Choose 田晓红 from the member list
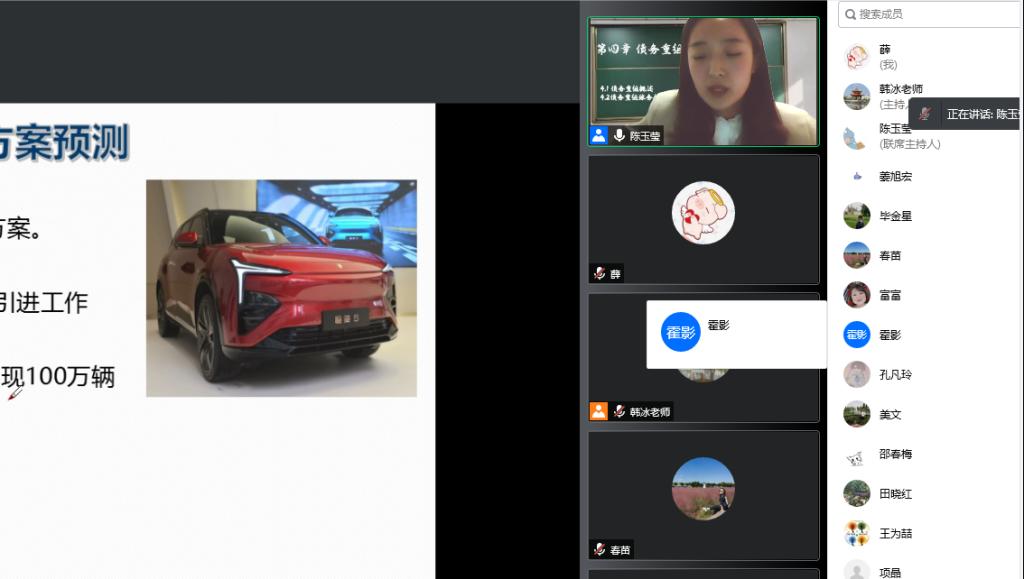The image size is (1024, 579). [895, 494]
